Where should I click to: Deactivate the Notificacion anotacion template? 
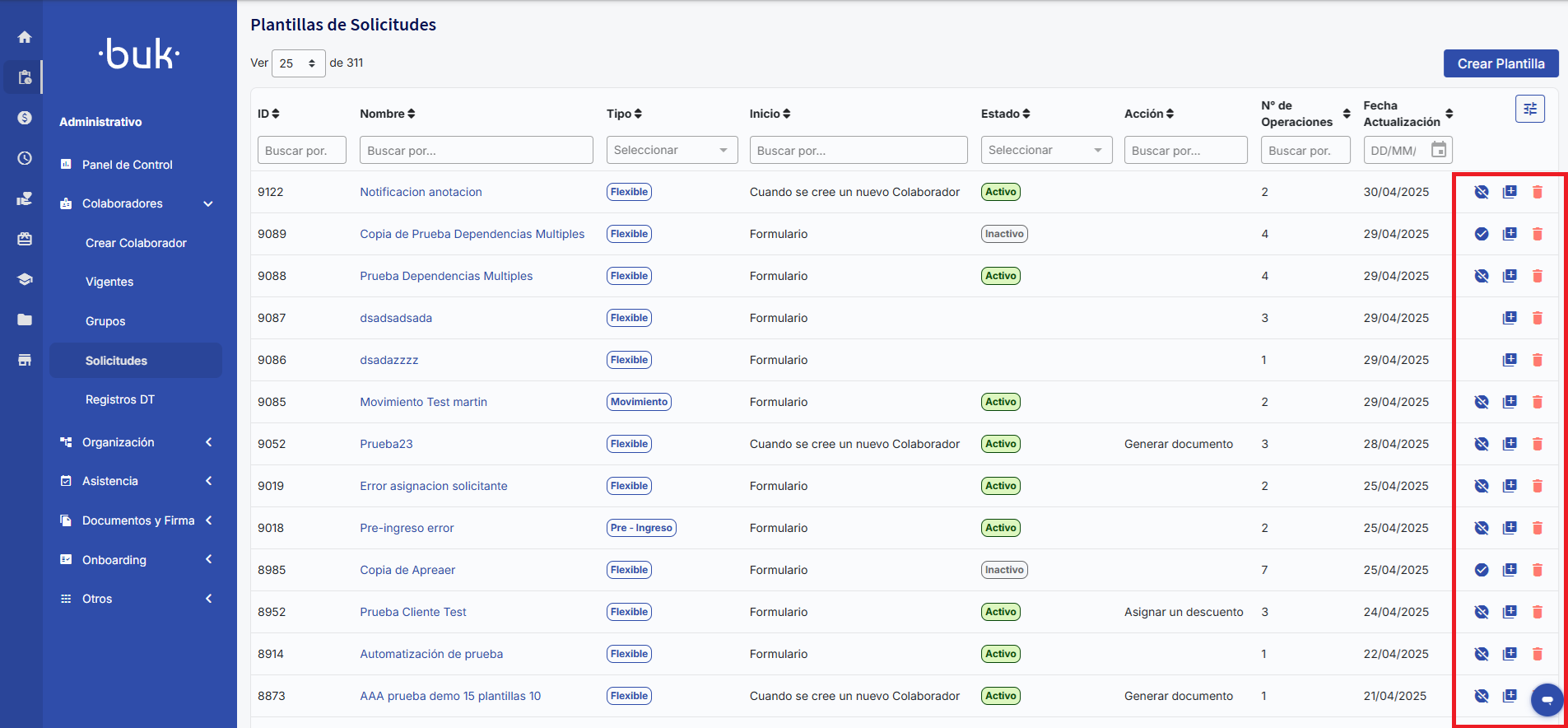pyautogui.click(x=1481, y=192)
